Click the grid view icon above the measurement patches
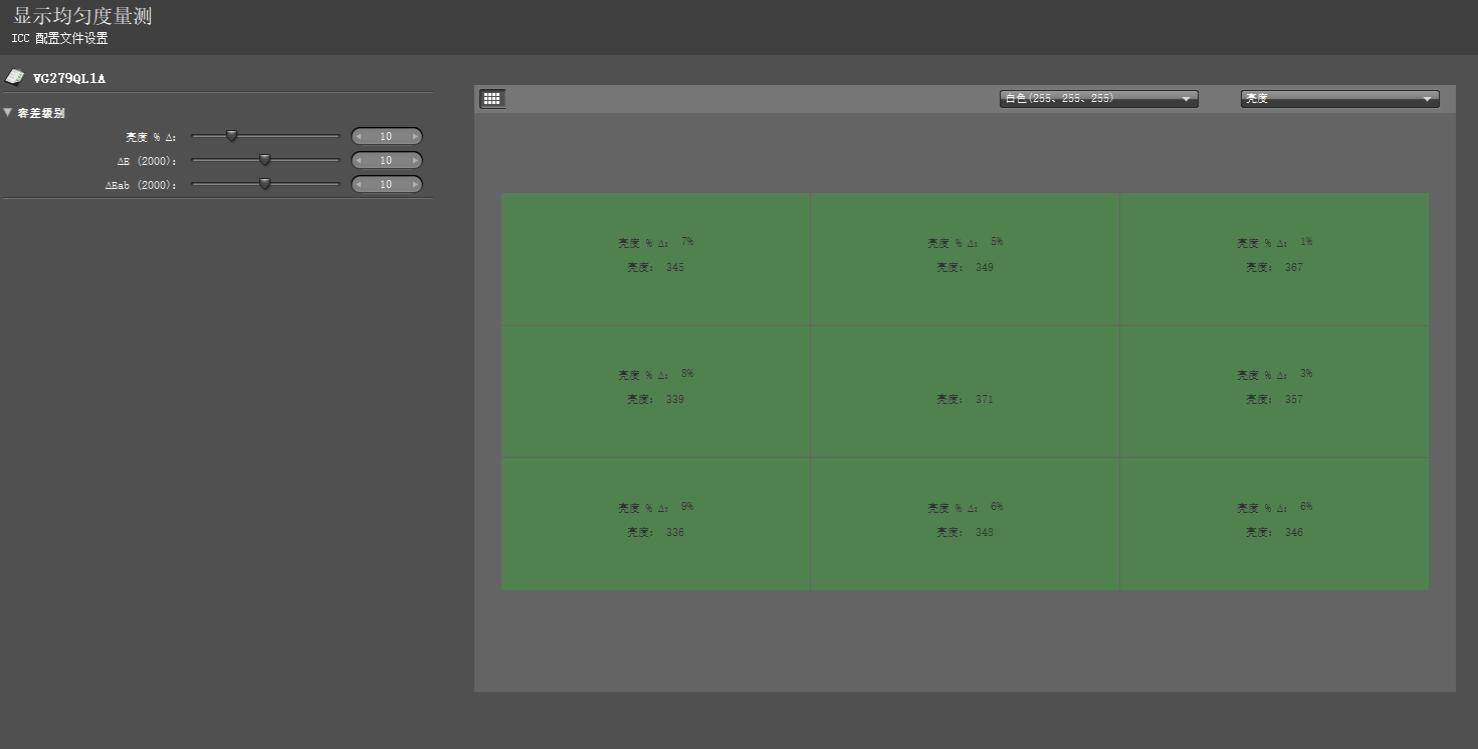 492,98
